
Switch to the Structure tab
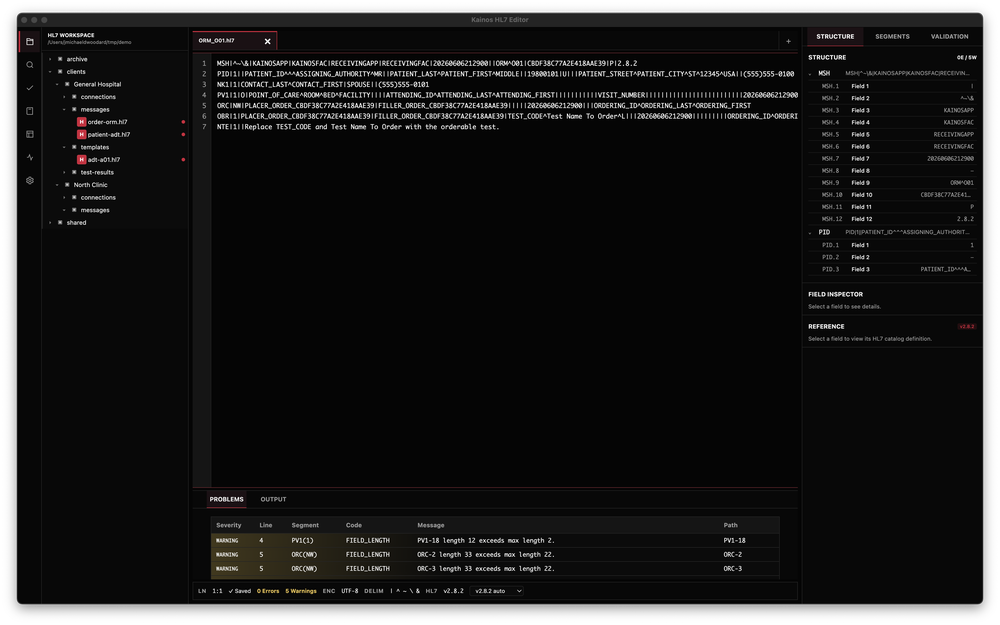[835, 36]
